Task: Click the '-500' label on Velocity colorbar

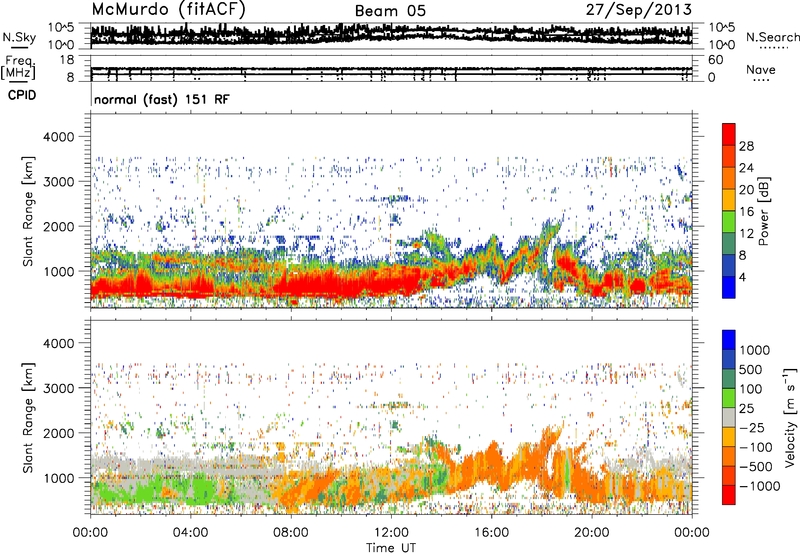Action: coord(756,467)
